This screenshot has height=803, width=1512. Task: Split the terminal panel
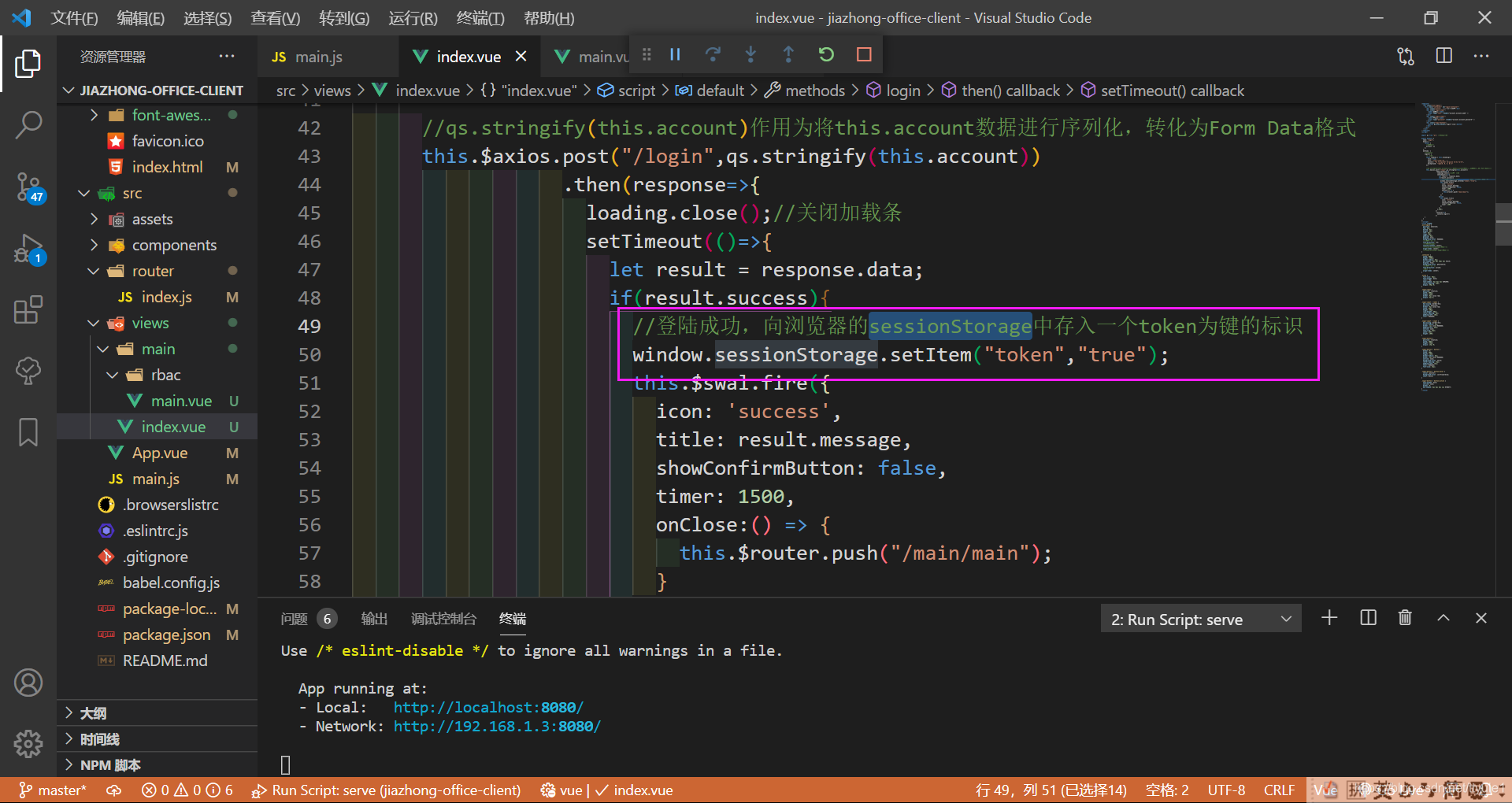1368,618
